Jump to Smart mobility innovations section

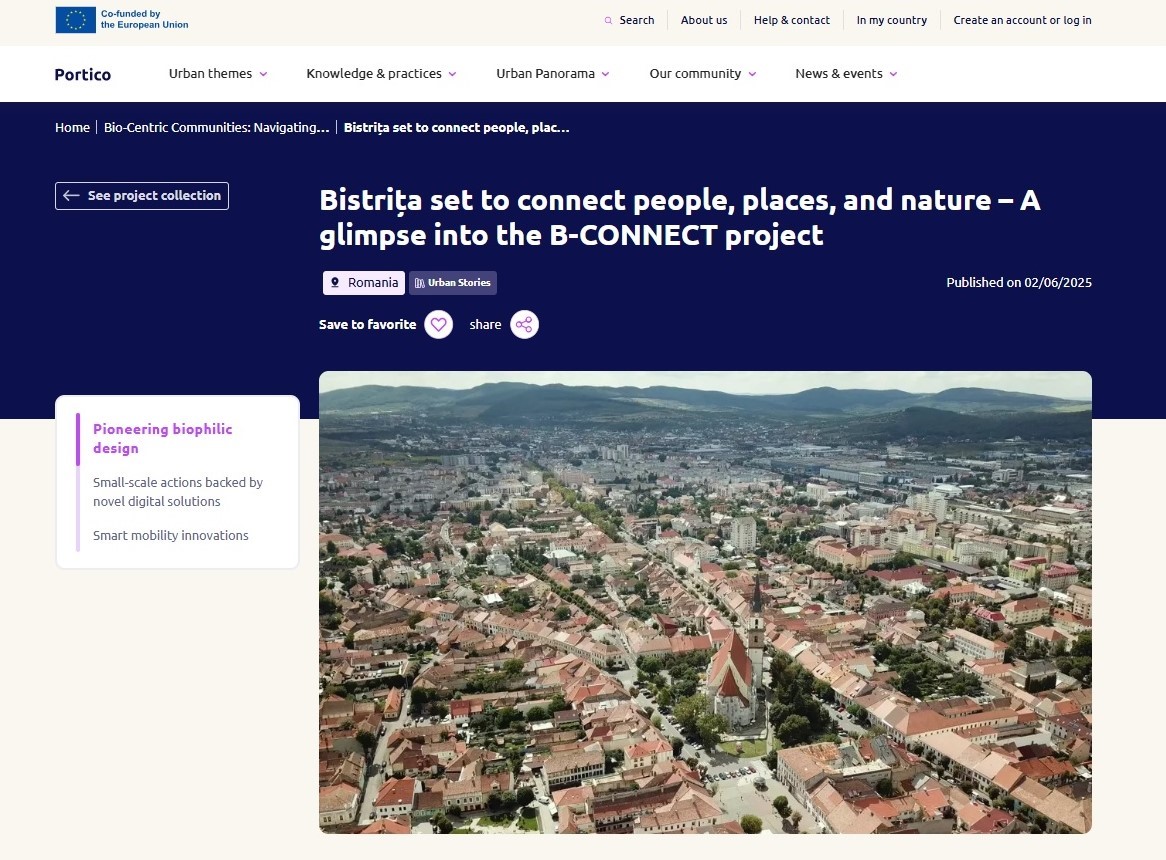tap(171, 536)
